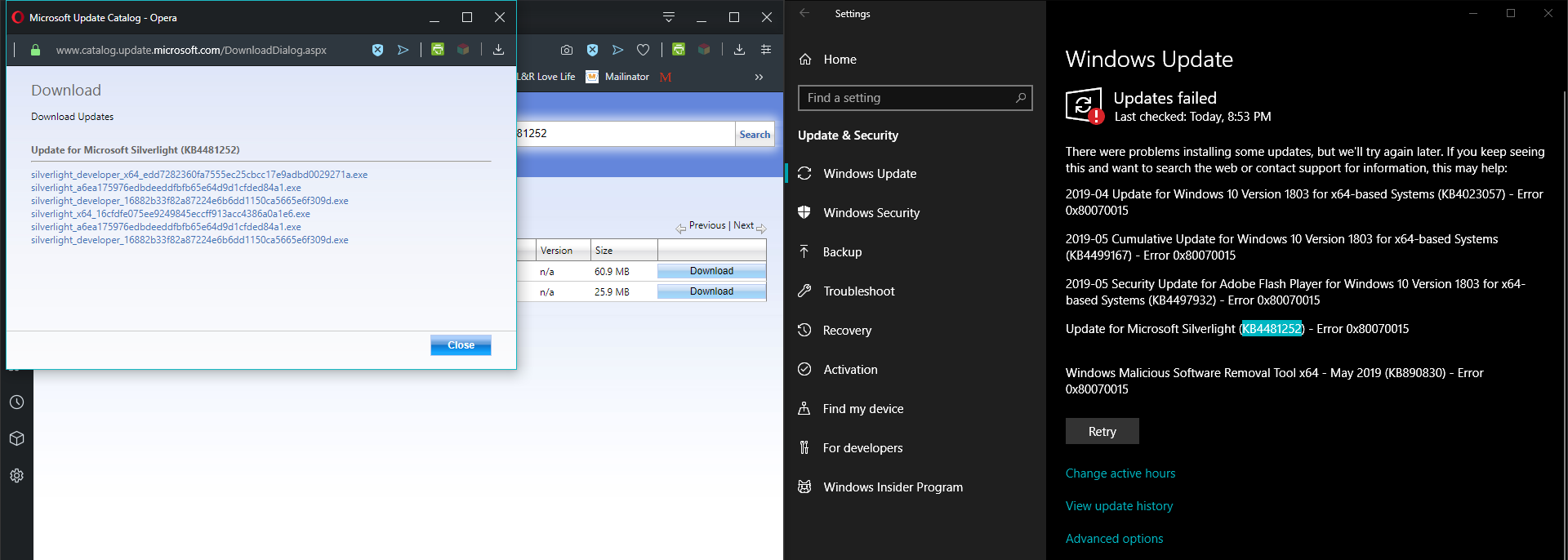Image resolution: width=1568 pixels, height=560 pixels.
Task: Open Advanced options link
Action: (1114, 539)
